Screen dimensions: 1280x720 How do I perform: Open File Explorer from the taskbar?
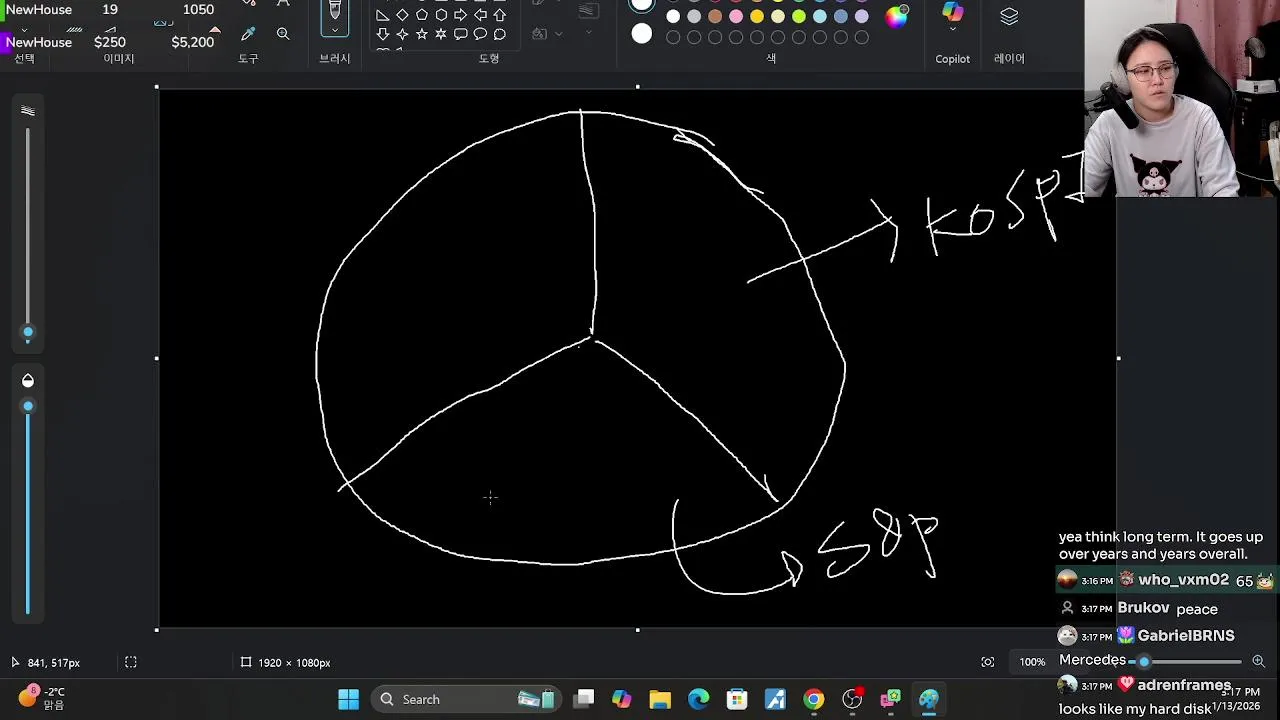click(660, 699)
